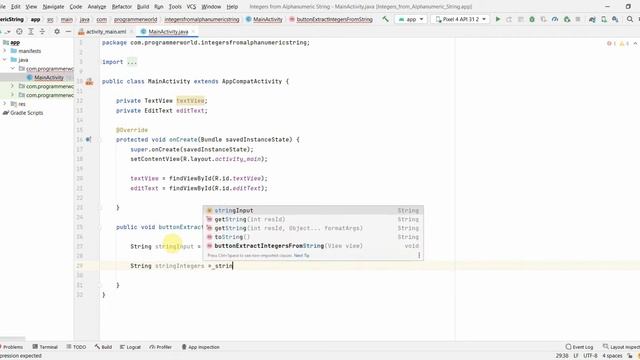
Task: Open the Project view selector dropdown
Action: click(x=8, y=31)
